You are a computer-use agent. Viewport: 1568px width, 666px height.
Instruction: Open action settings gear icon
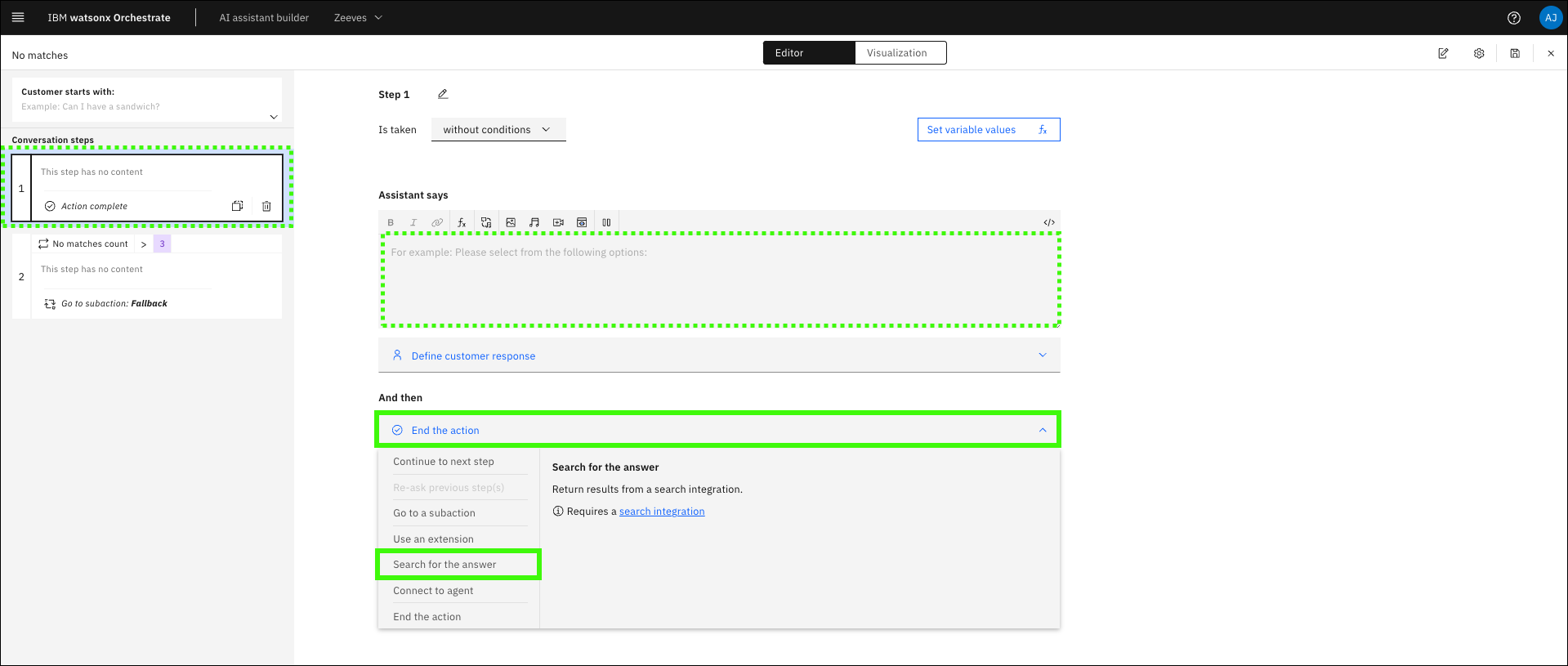coord(1479,53)
